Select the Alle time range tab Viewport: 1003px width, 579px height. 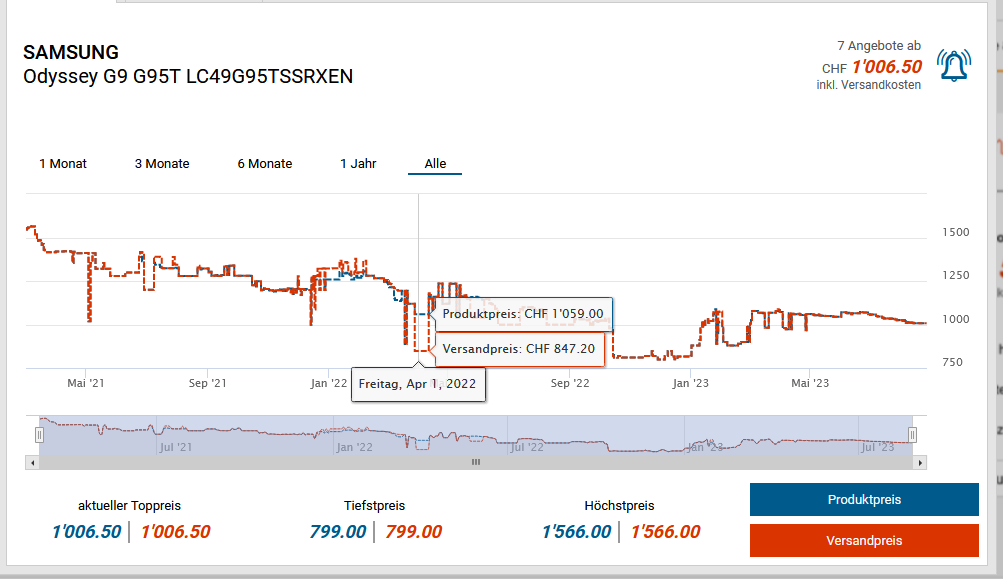435,164
